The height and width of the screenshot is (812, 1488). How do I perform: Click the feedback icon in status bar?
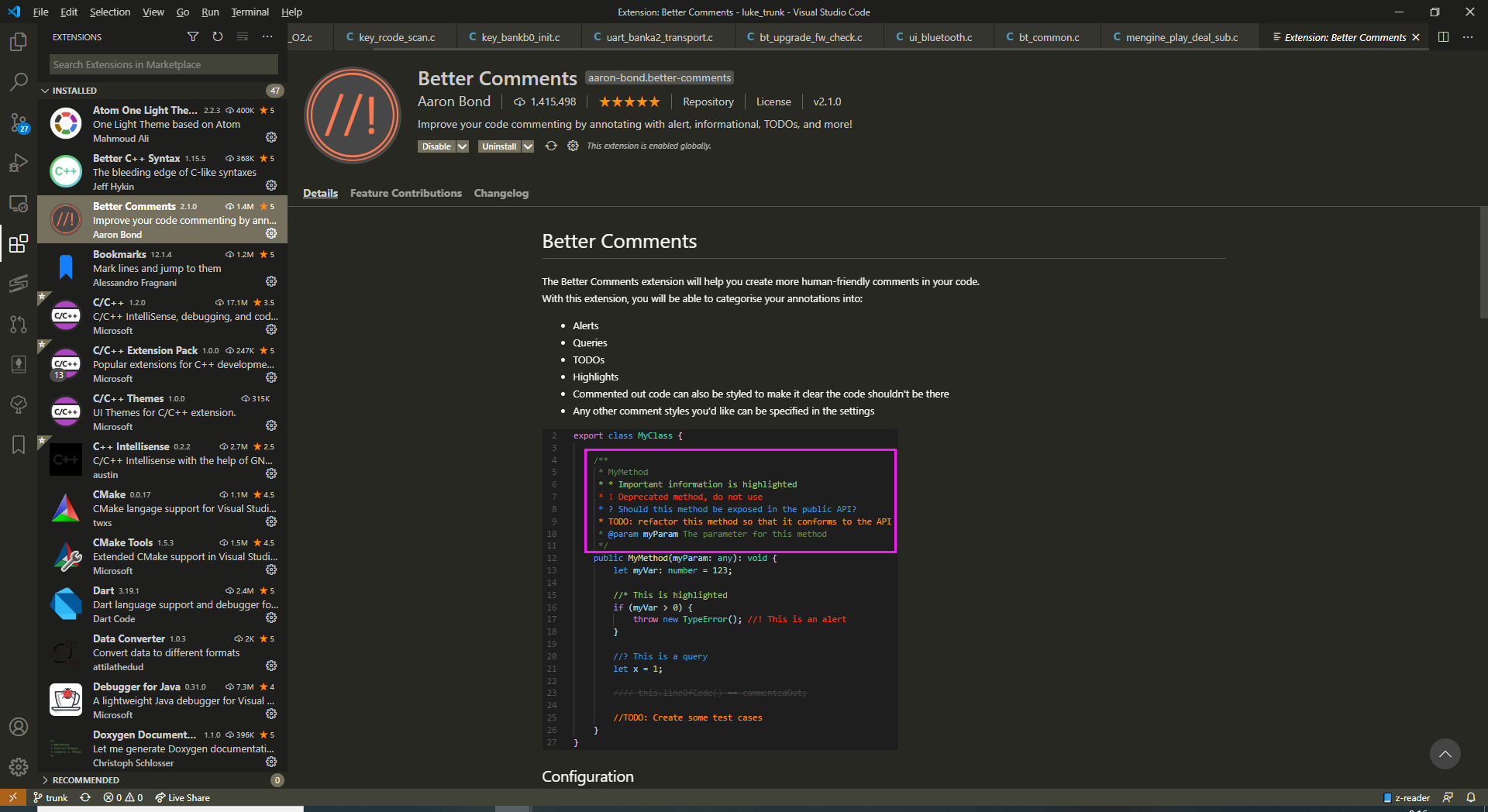(1448, 797)
